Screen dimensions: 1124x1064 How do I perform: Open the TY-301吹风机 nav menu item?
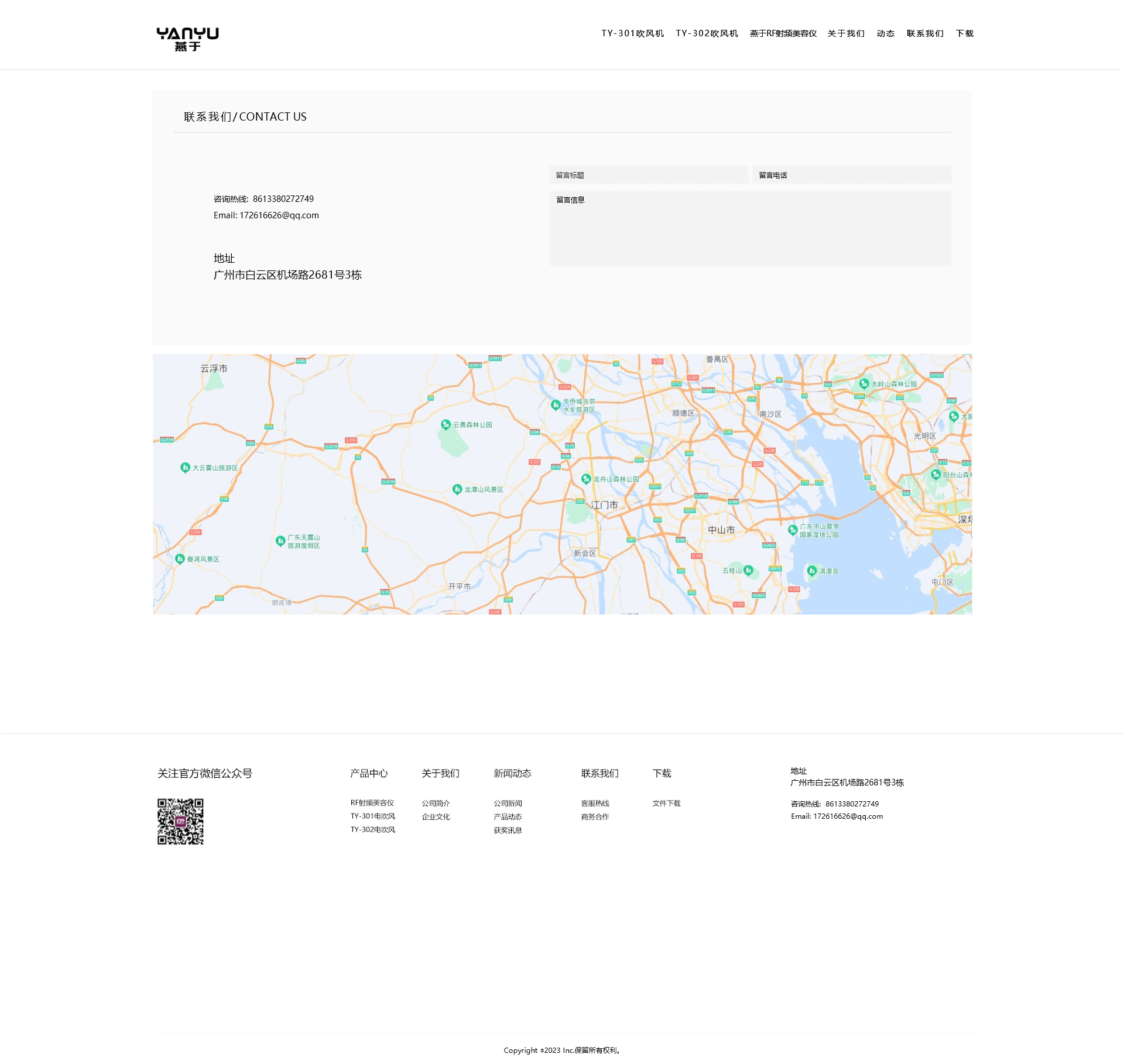(x=632, y=33)
